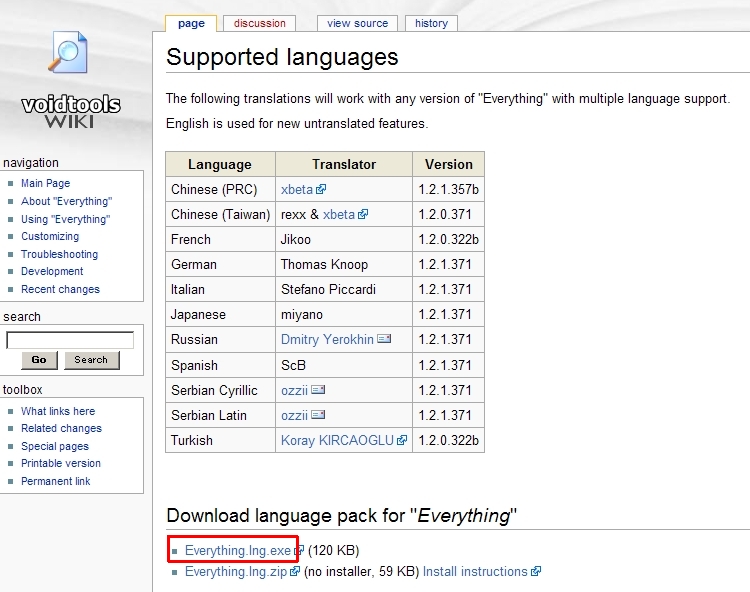The image size is (750, 592).
Task: Open ozzii link in Serbian Latin row
Action: (x=294, y=415)
